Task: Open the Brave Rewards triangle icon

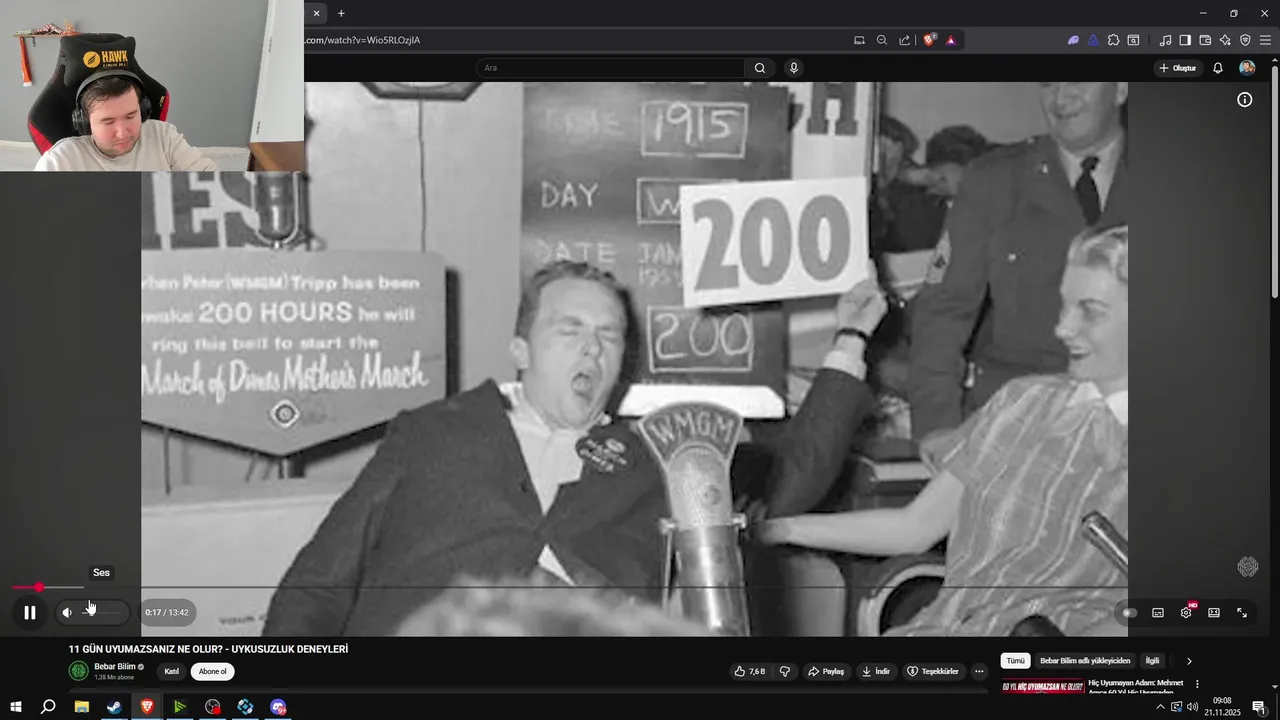Action: coord(950,40)
